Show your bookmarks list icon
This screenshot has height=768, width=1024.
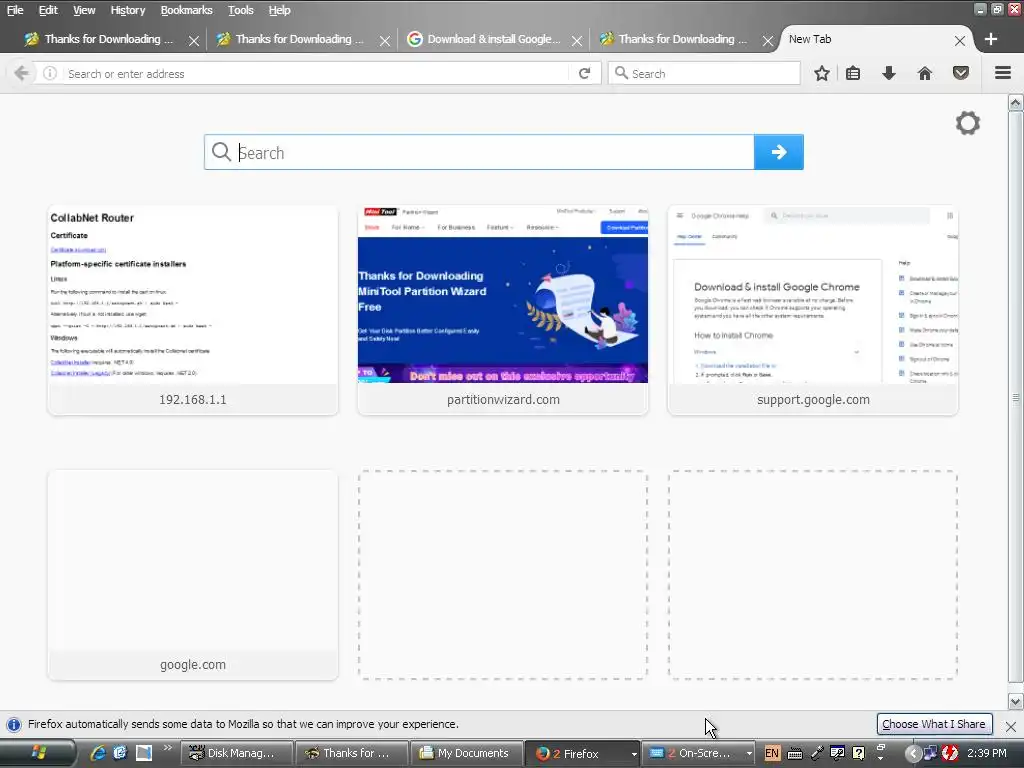click(853, 73)
